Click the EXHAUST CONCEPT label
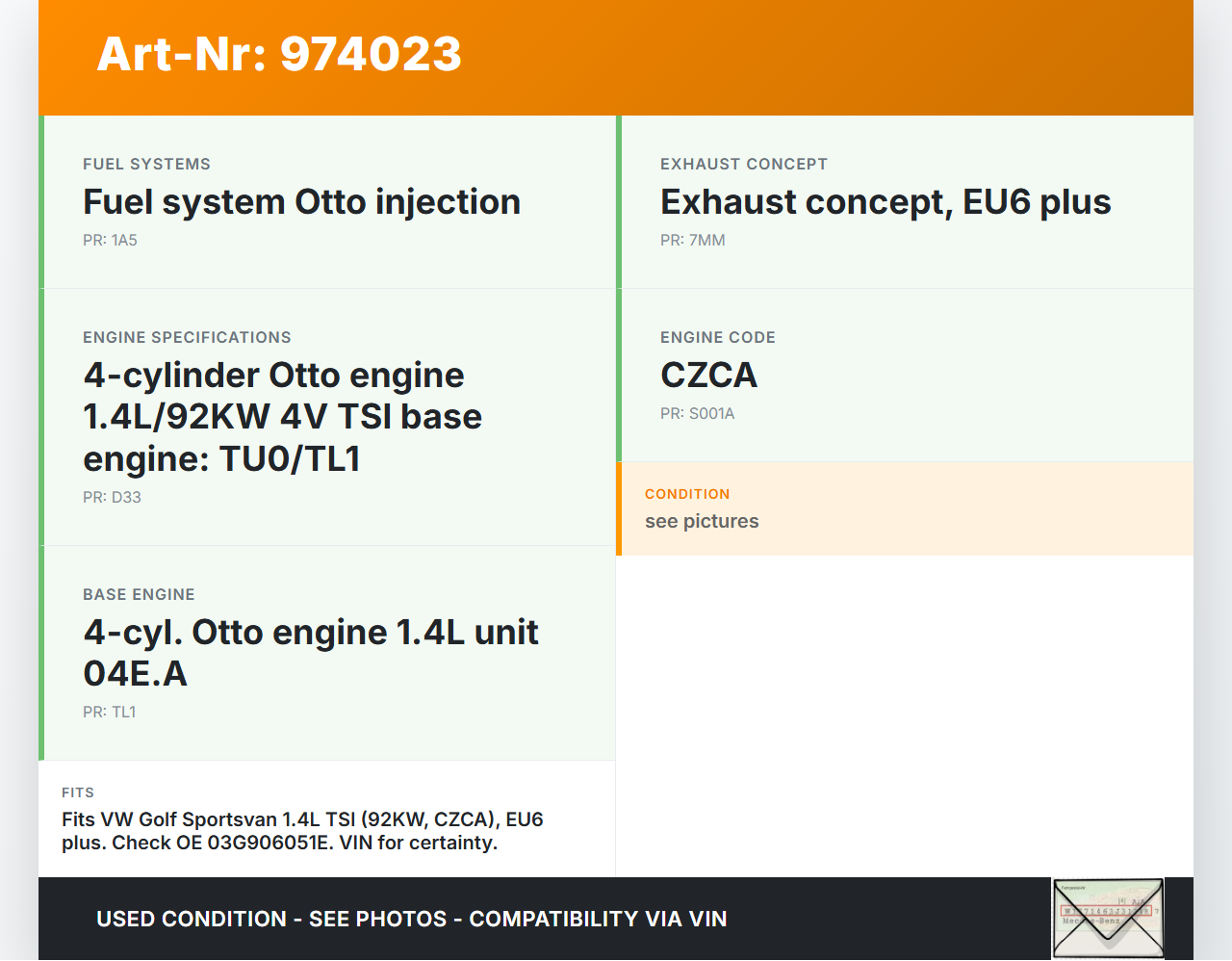The image size is (1232, 961). (x=743, y=165)
